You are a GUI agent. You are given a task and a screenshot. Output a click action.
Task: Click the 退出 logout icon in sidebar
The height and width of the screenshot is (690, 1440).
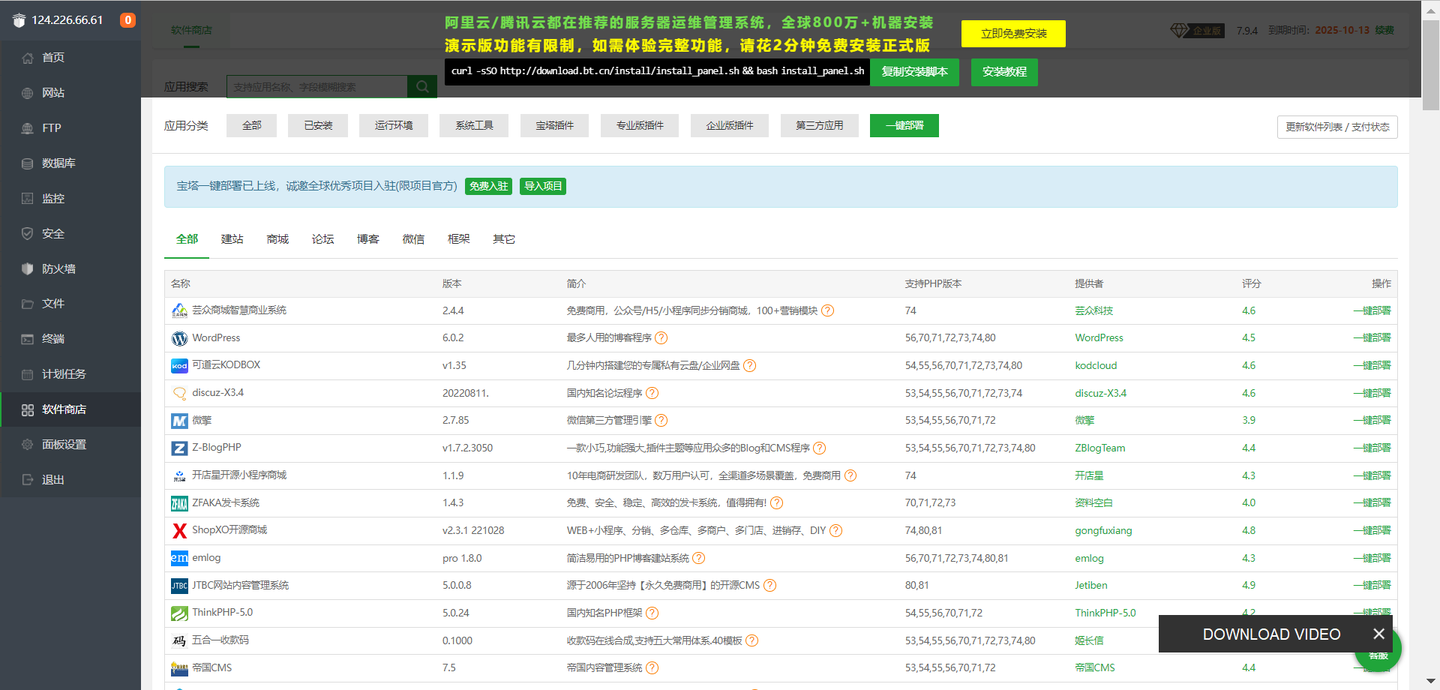tap(28, 479)
